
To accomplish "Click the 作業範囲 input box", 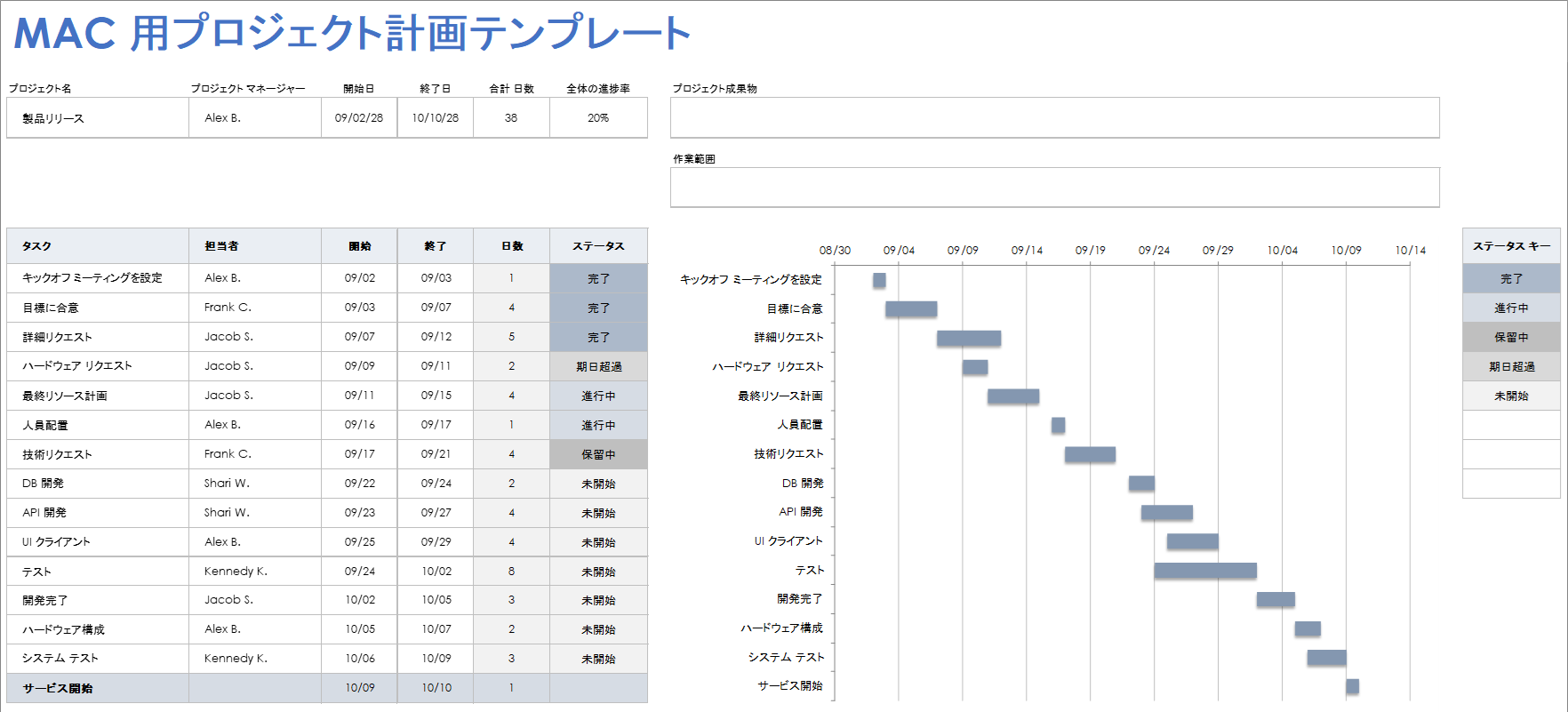I will [1054, 188].
